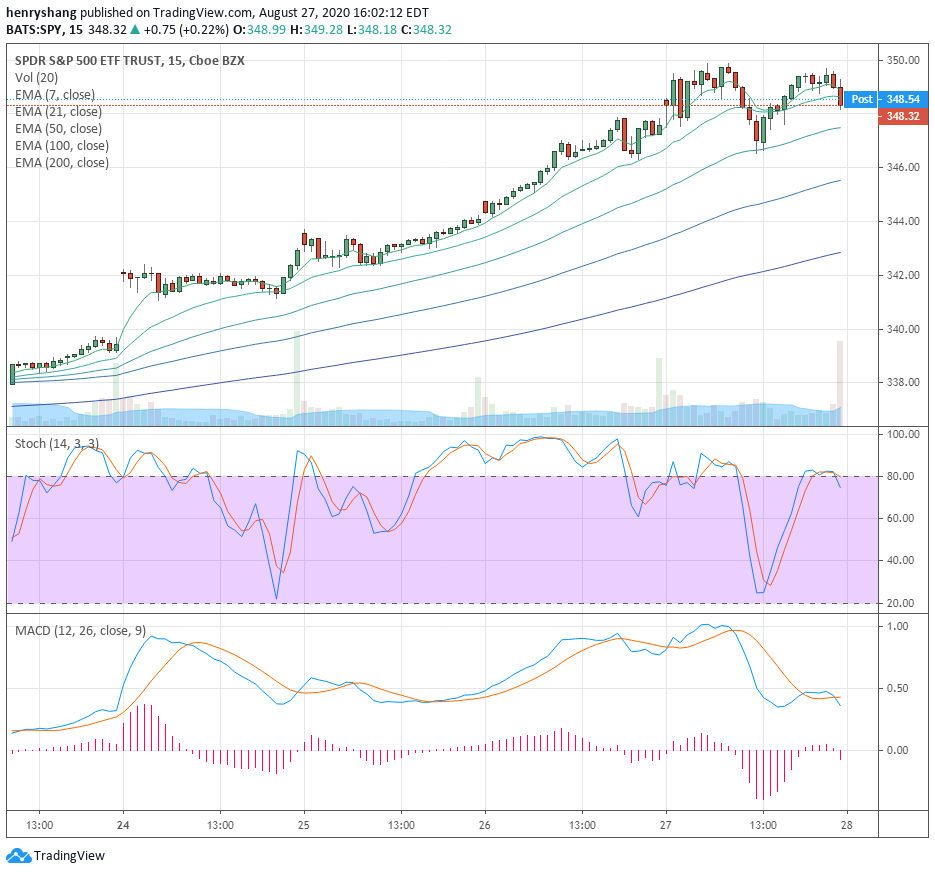The image size is (935, 874).
Task: Click the 338.00 price axis label
Action: (x=903, y=382)
